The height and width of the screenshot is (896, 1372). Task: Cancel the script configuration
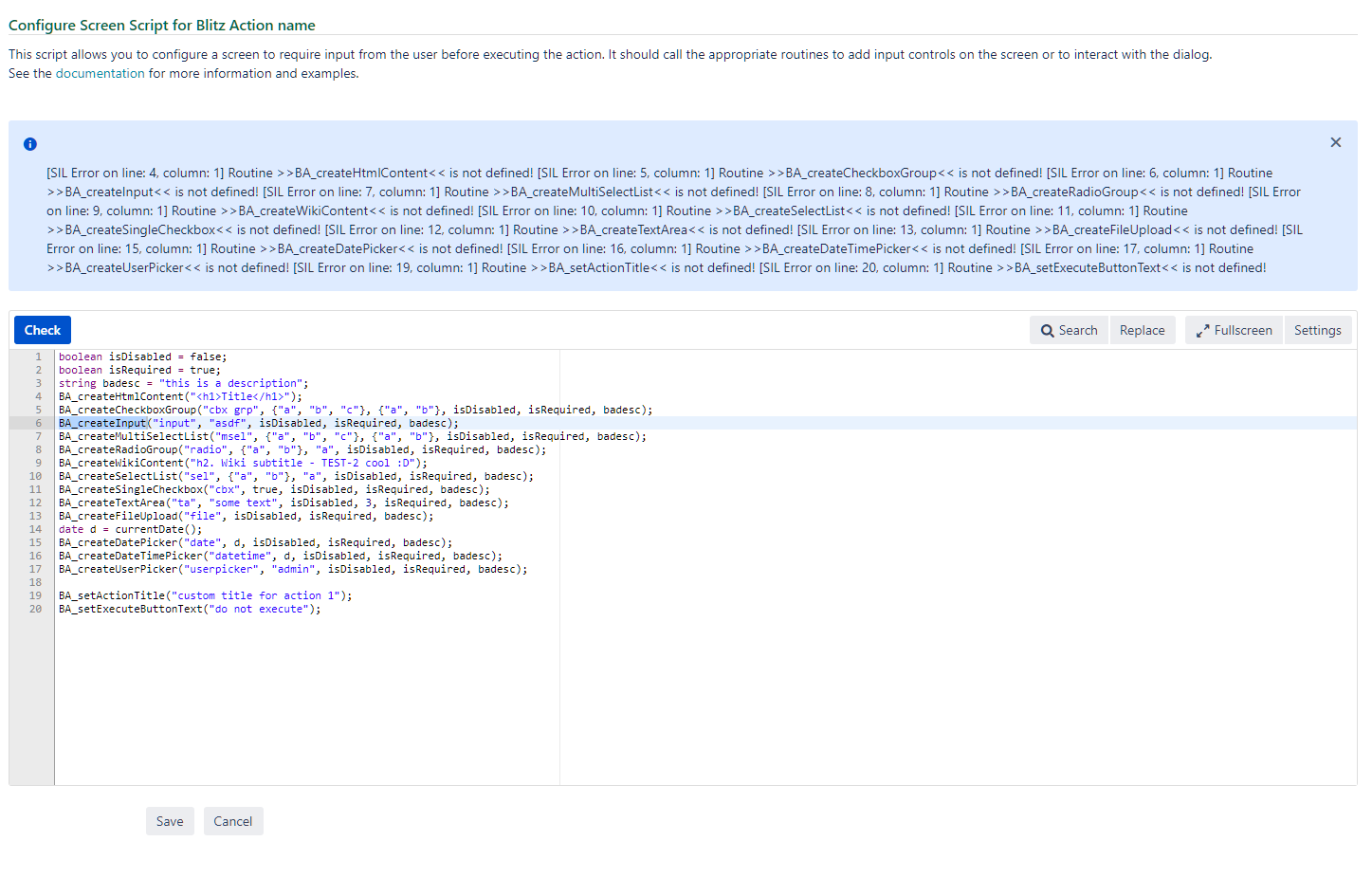233,821
